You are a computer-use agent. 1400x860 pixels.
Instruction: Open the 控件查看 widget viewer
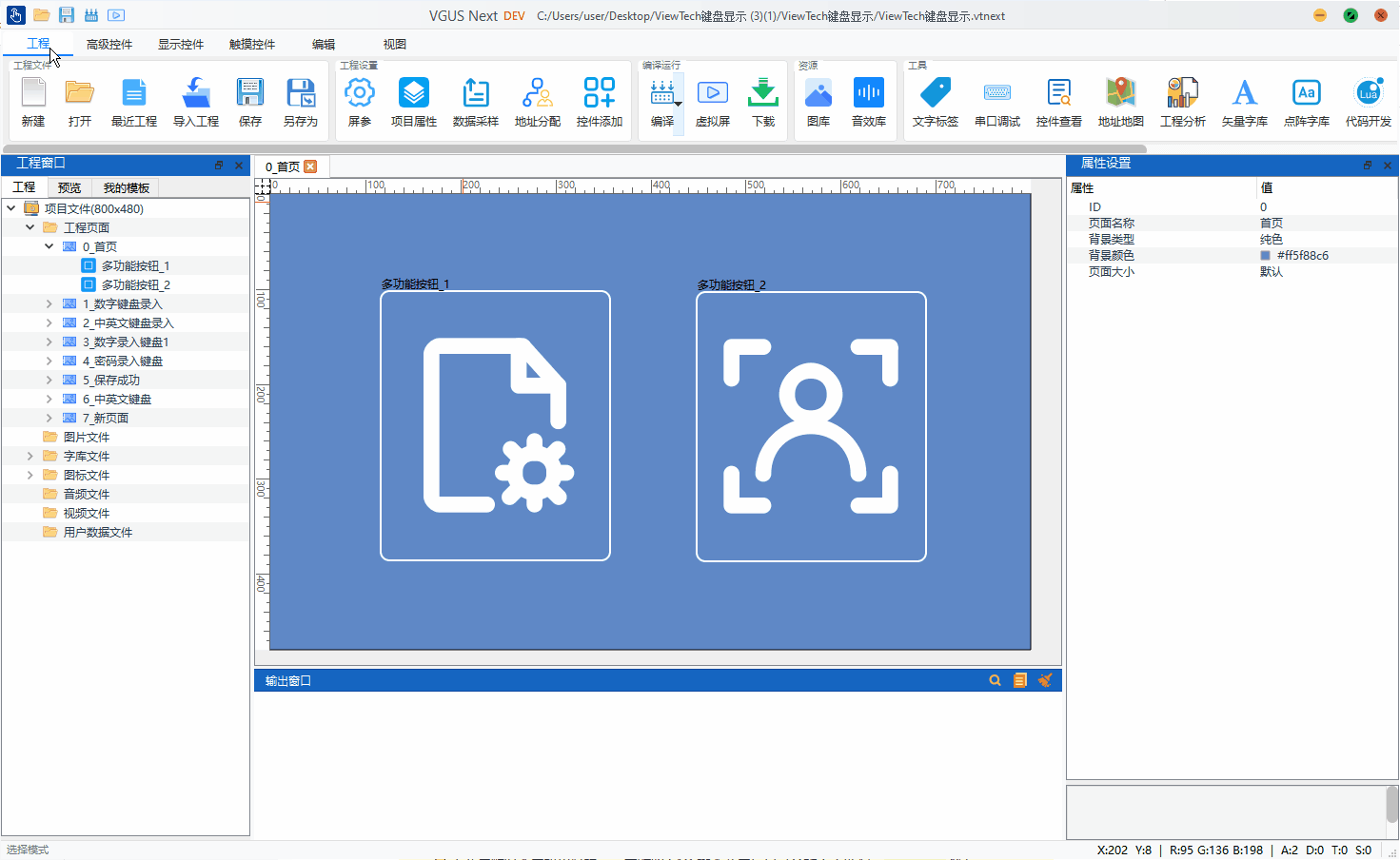click(x=1059, y=102)
